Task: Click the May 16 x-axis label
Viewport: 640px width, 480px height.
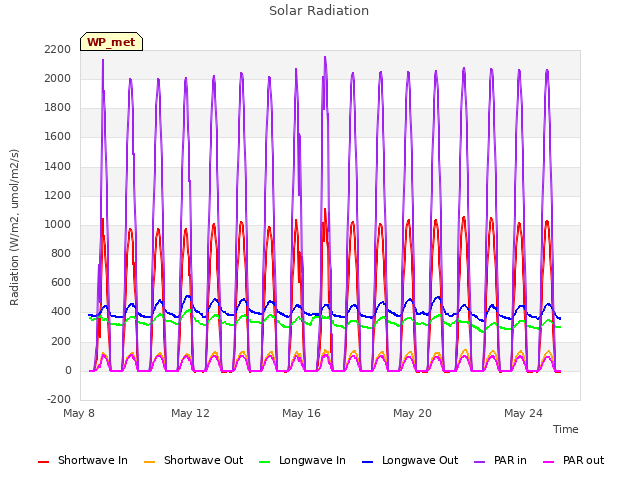Action: tap(301, 413)
